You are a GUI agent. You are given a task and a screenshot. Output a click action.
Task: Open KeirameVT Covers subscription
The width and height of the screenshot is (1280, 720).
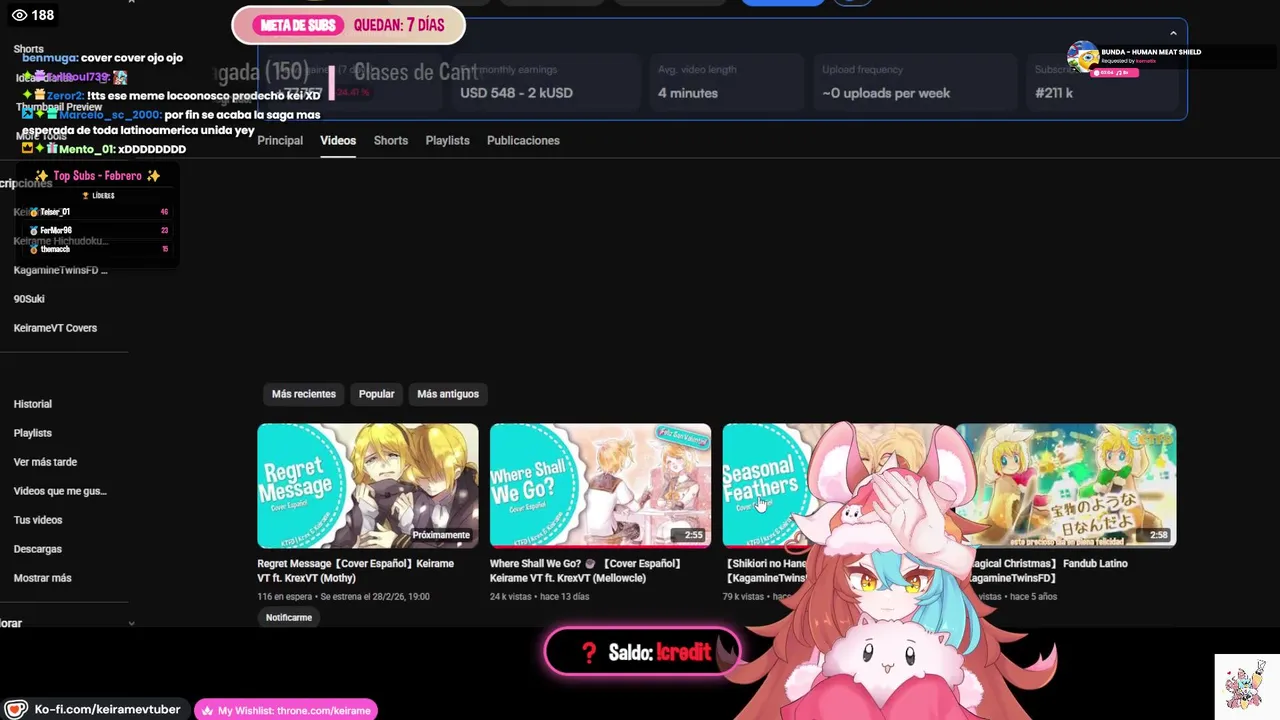pyautogui.click(x=55, y=328)
